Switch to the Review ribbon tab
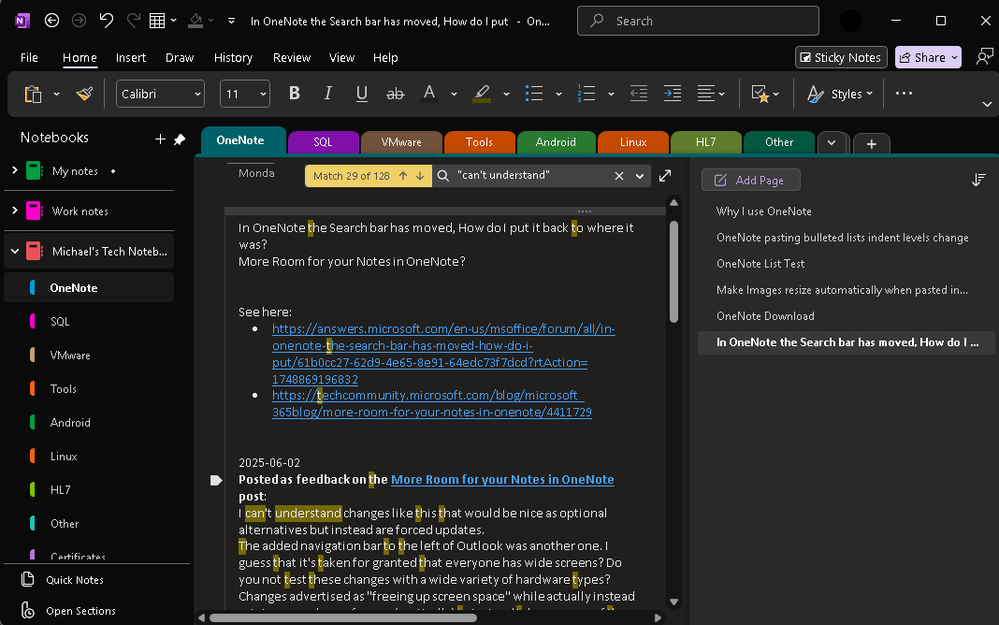Image resolution: width=999 pixels, height=625 pixels. [x=292, y=57]
